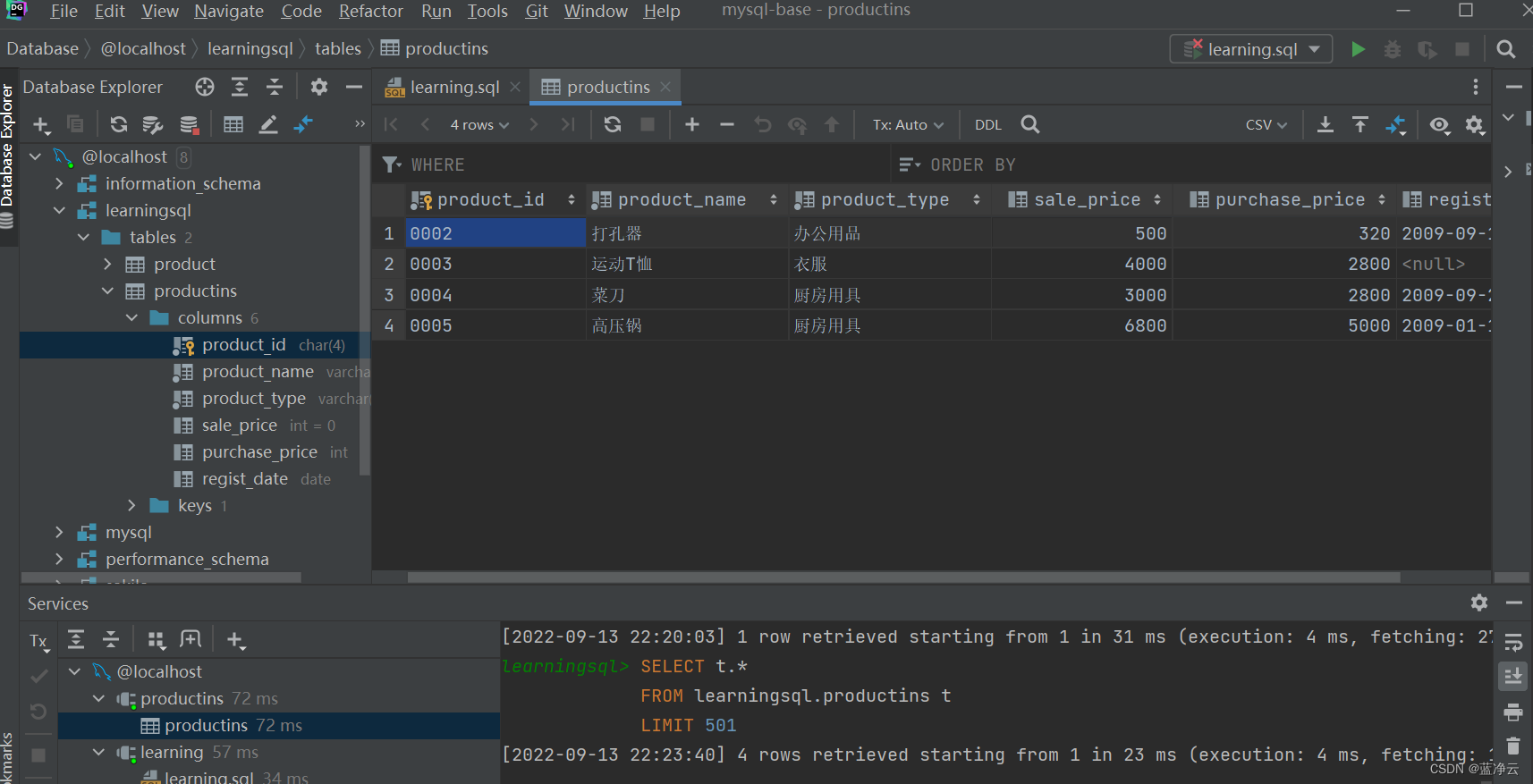This screenshot has width=1533, height=784.
Task: Add a service with the plus icon
Action: tap(235, 640)
